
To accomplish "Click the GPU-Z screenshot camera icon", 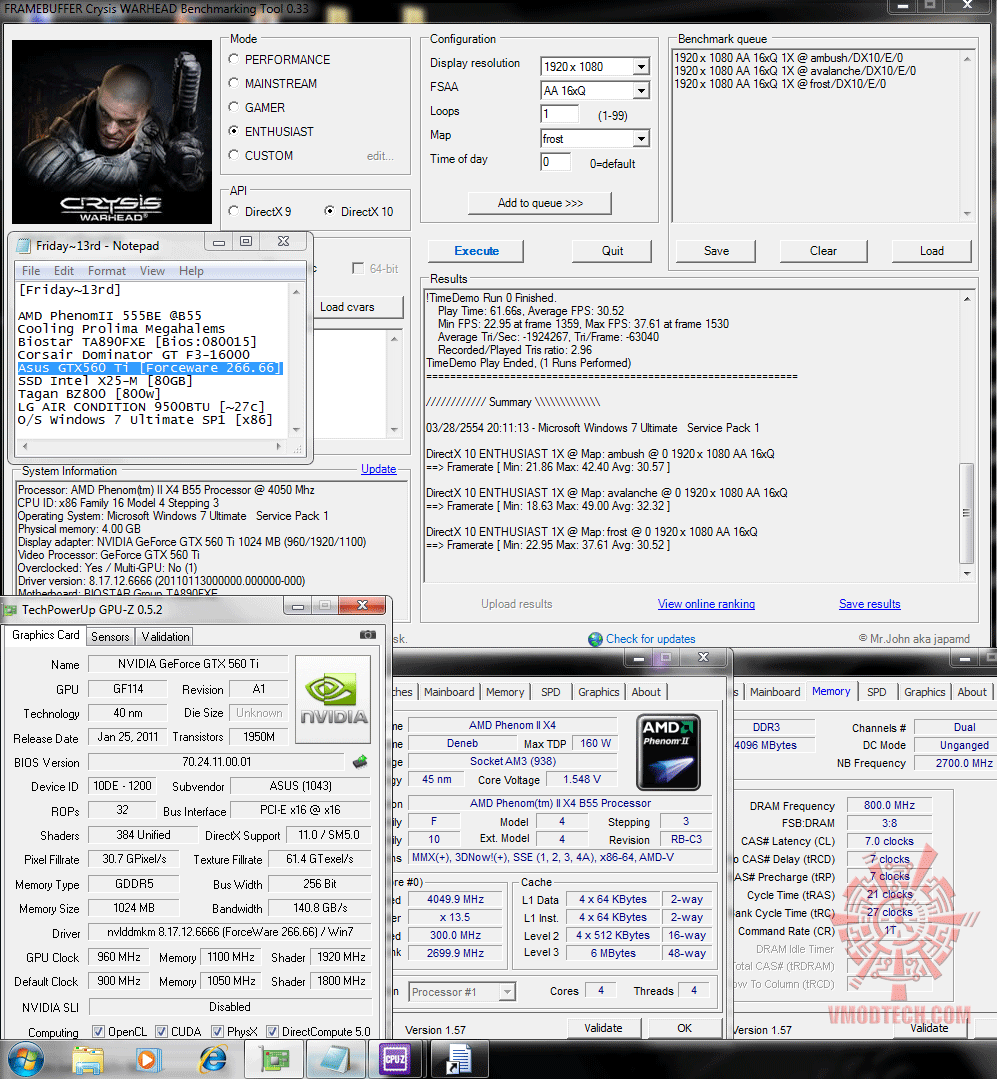I will pyautogui.click(x=368, y=634).
